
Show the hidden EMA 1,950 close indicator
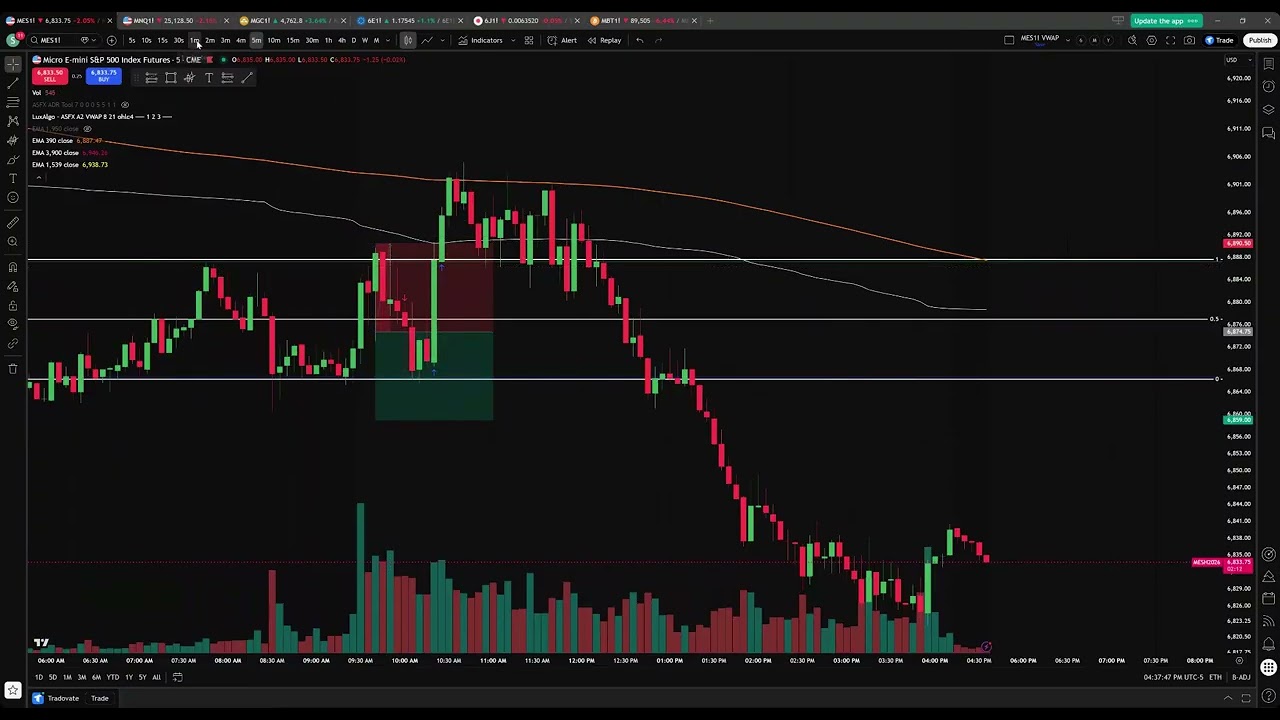pyautogui.click(x=87, y=129)
